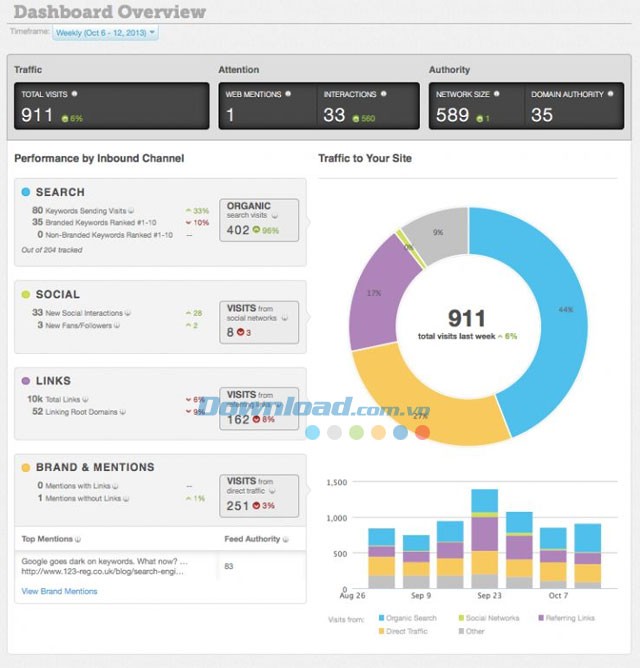Click info icon beside Web Mentions

pos(289,94)
